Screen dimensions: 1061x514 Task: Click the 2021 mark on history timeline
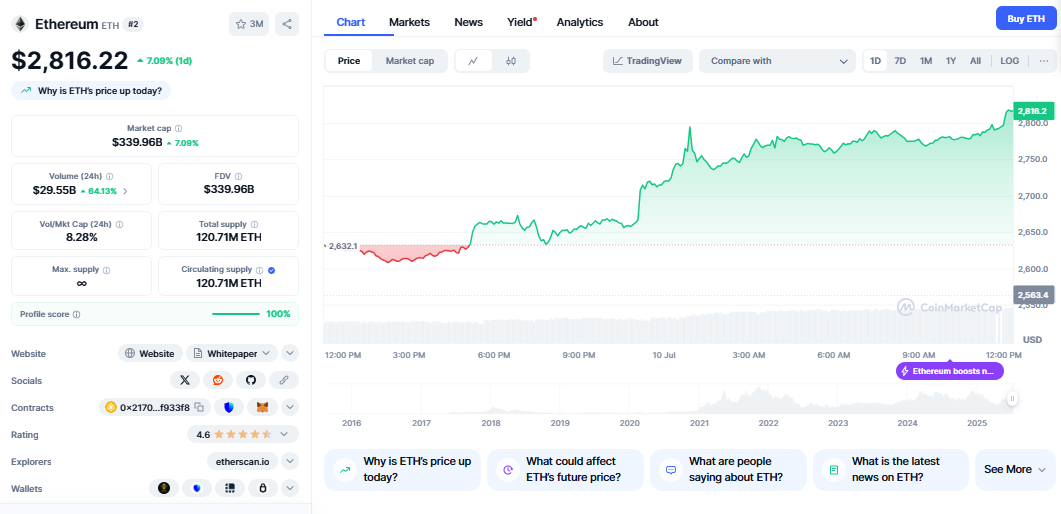699,423
